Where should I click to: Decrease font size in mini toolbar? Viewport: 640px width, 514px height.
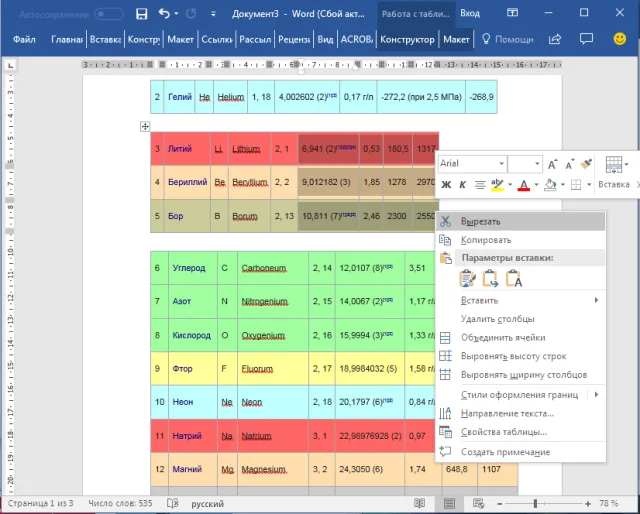[569, 164]
